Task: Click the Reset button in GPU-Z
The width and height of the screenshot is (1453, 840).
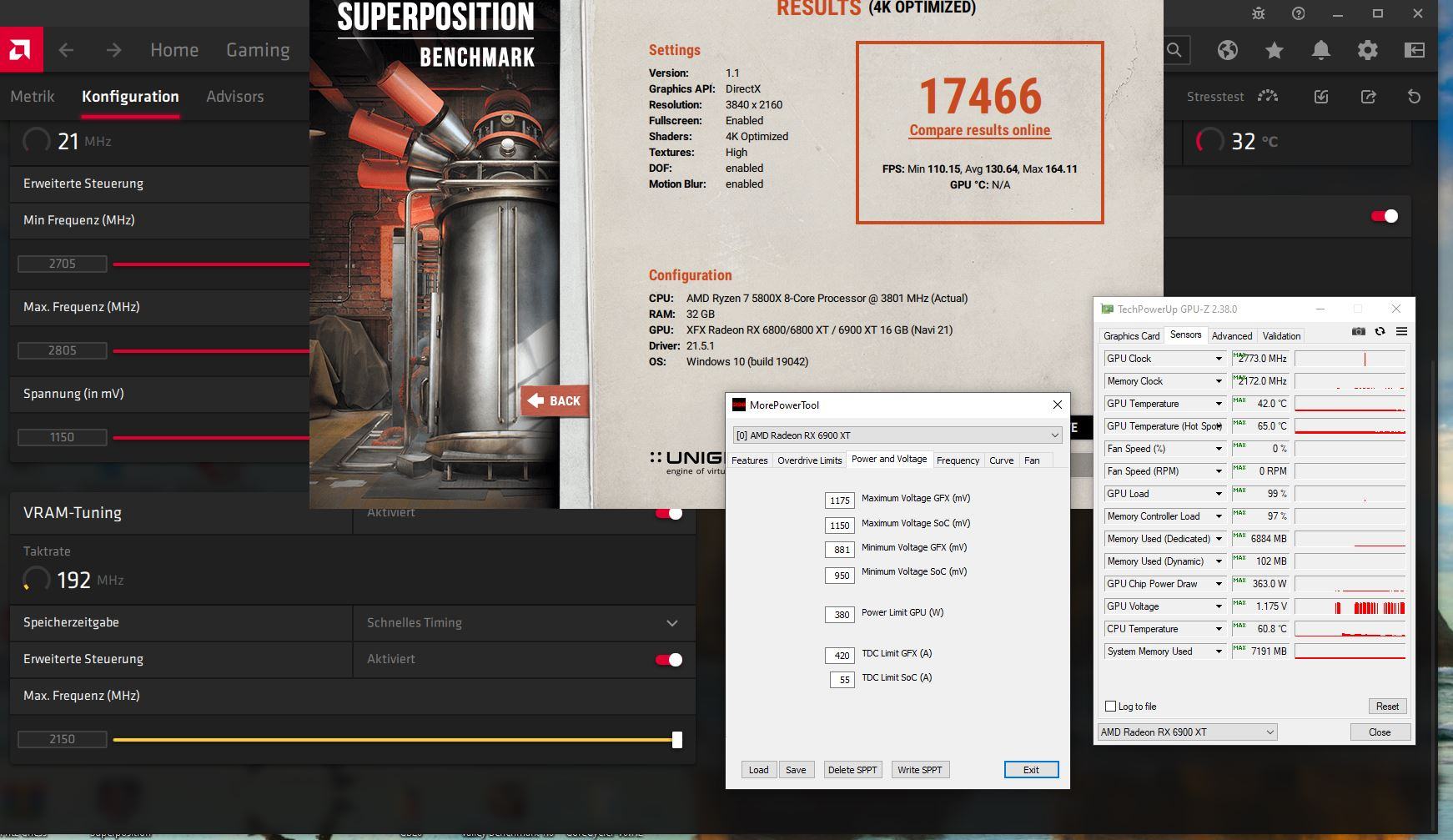Action: coord(1387,706)
